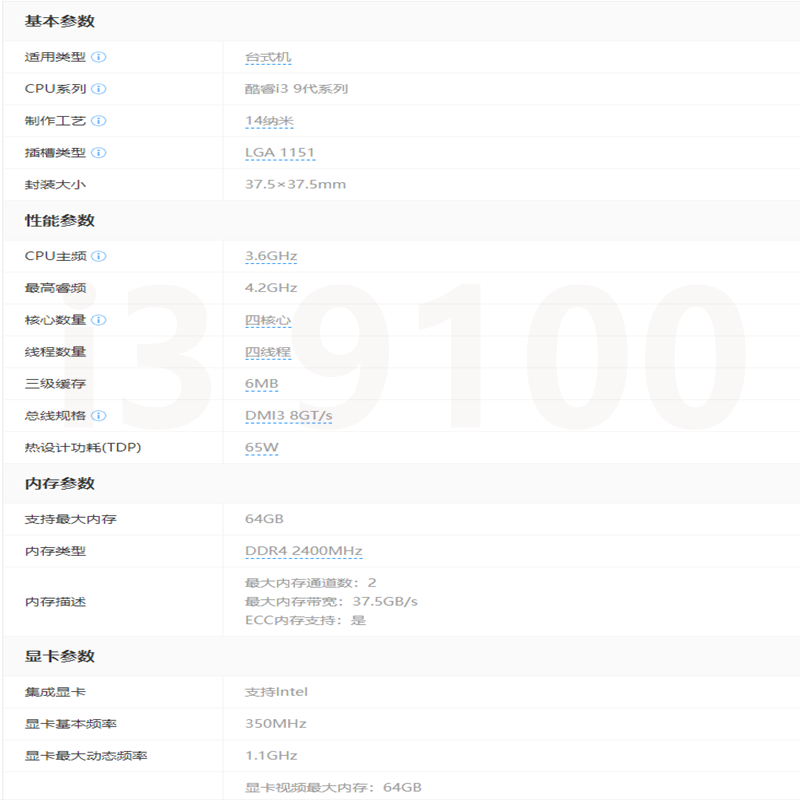Open the 四线程 link
Screen dimensions: 800x800
268,352
